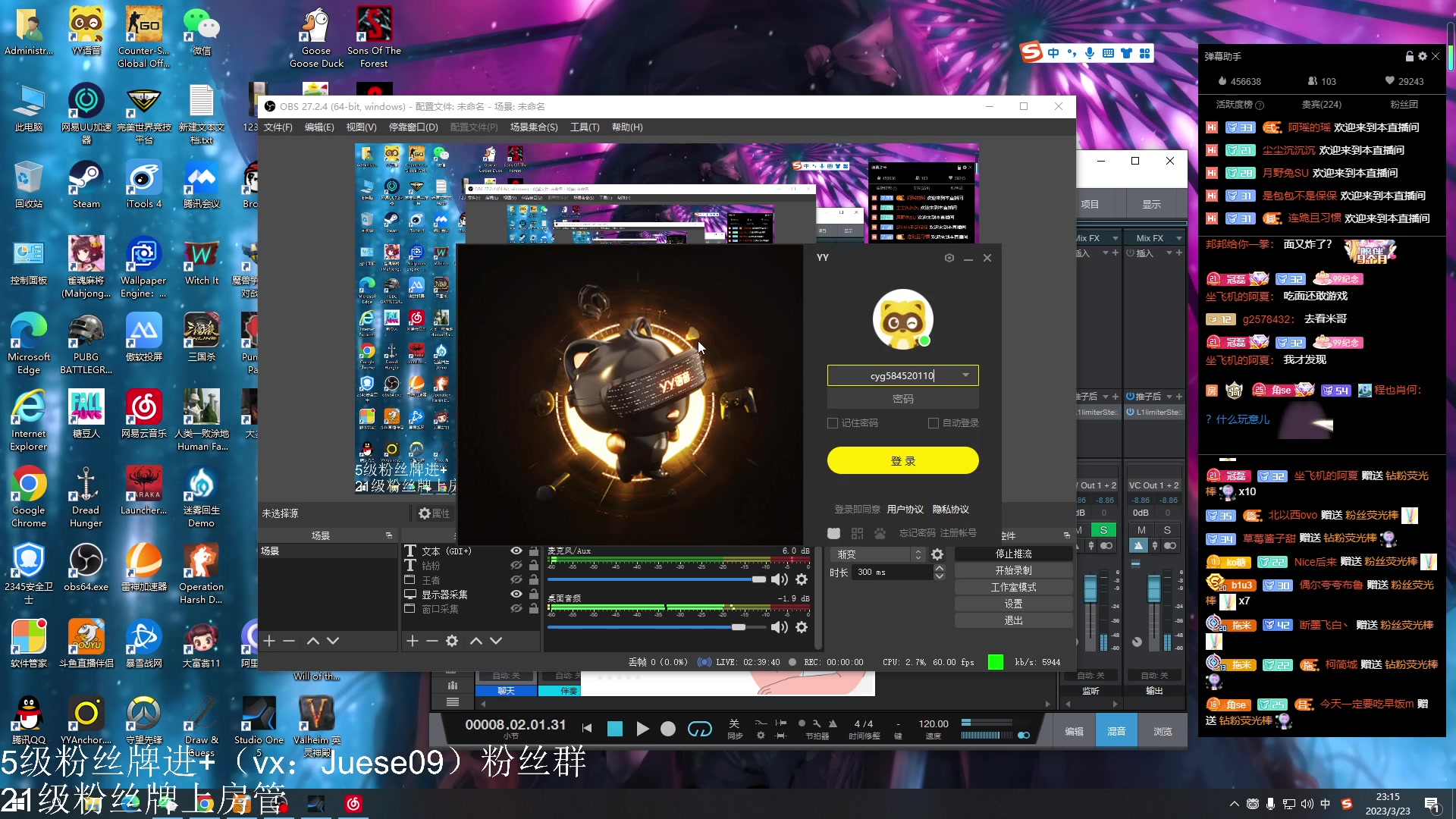This screenshot has width=1456, height=819.
Task: Open 视图(V) menu in OBS
Action: [x=361, y=127]
